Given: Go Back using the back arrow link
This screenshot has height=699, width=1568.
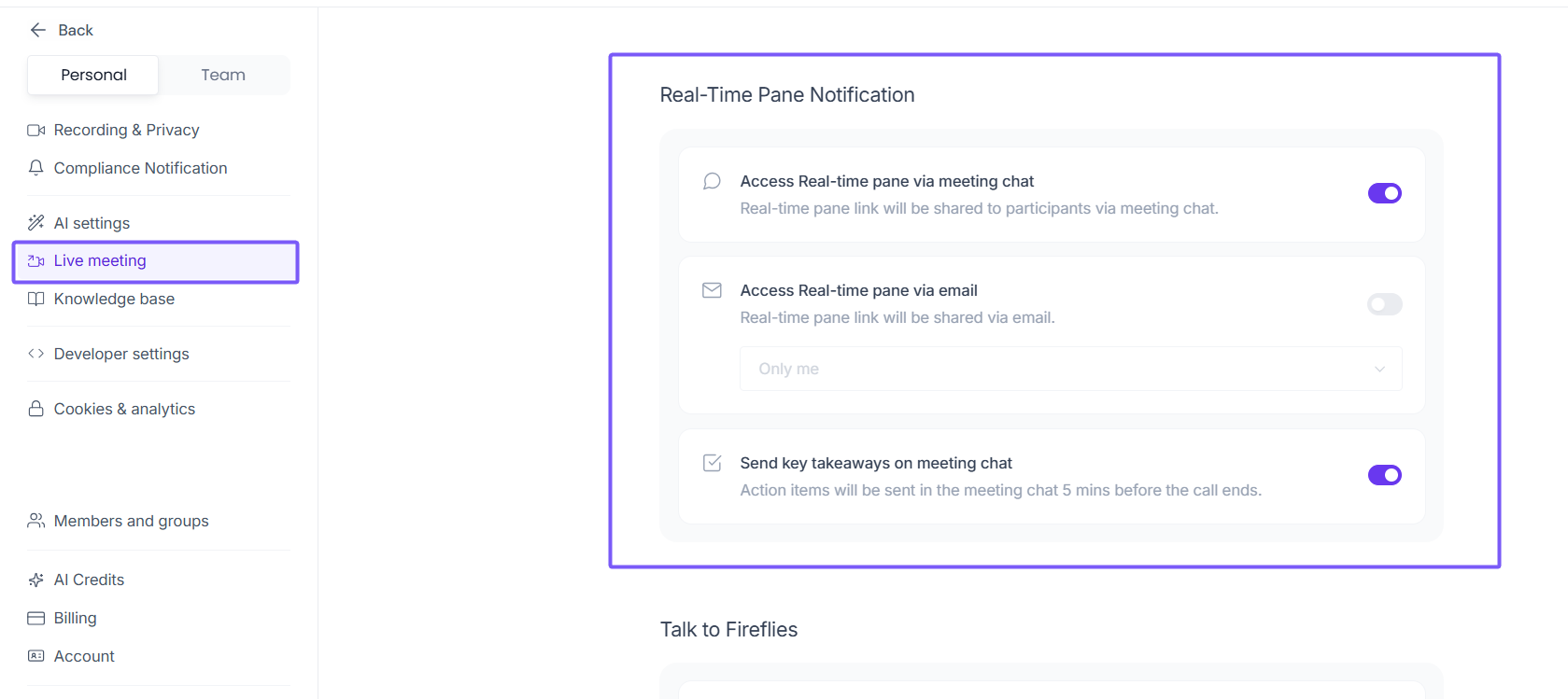Looking at the screenshot, I should pos(62,30).
